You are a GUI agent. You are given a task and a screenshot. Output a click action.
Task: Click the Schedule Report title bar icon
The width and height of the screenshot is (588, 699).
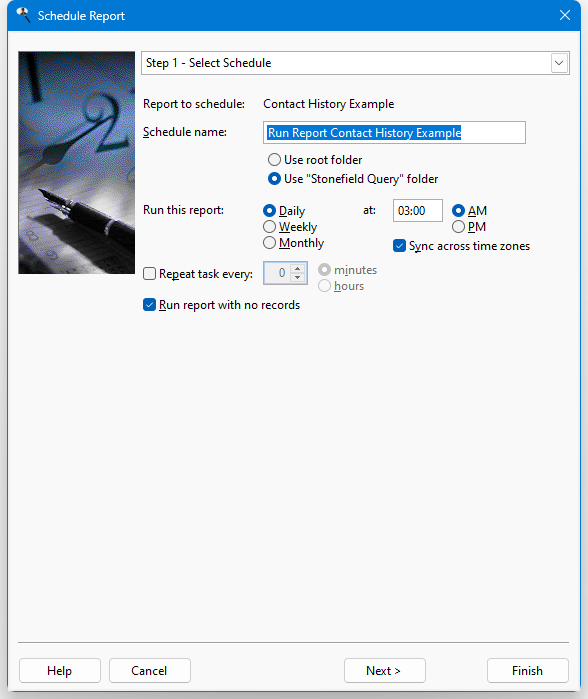click(x=23, y=15)
